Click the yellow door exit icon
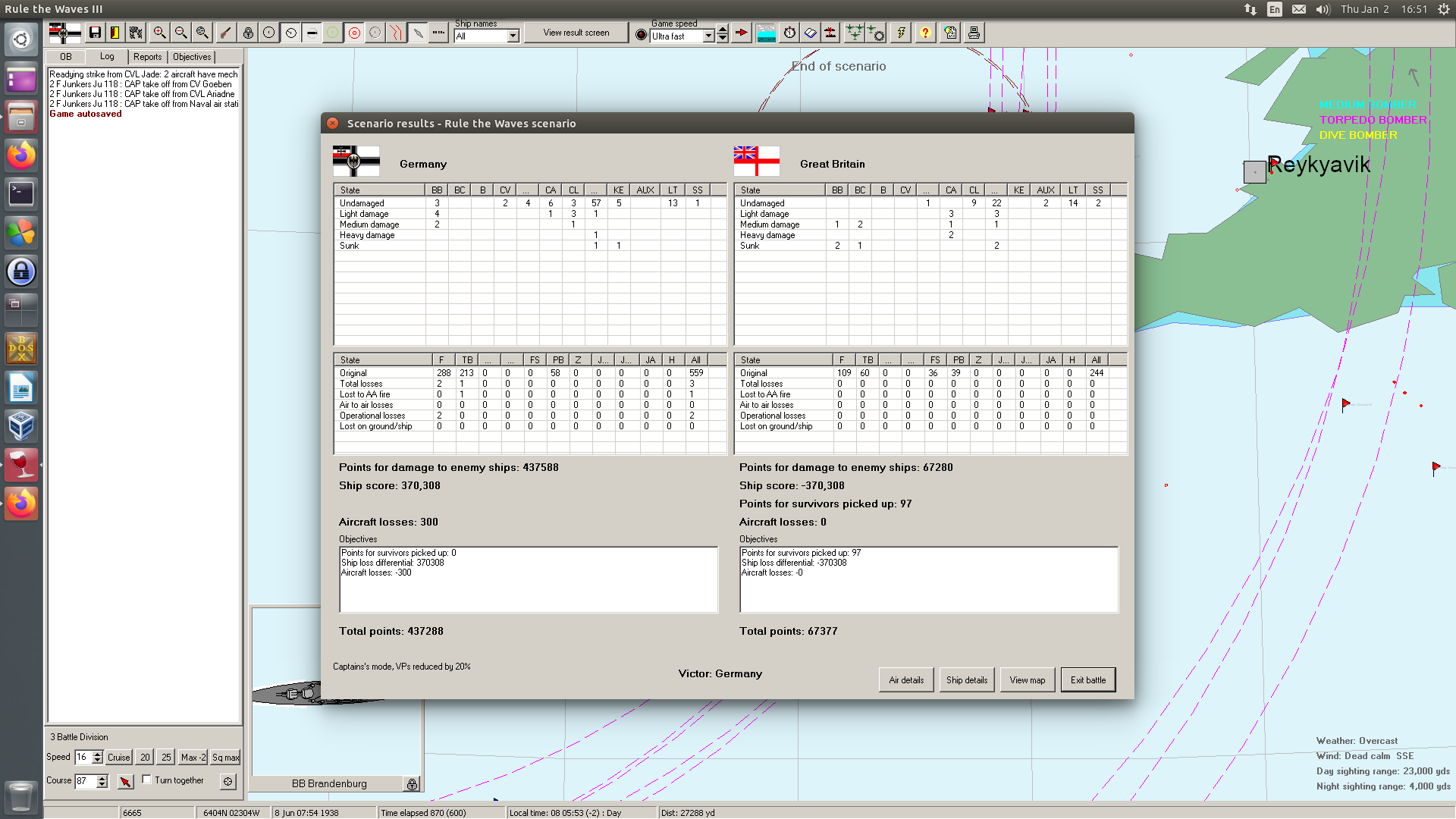This screenshot has height=819, width=1456. click(x=115, y=33)
